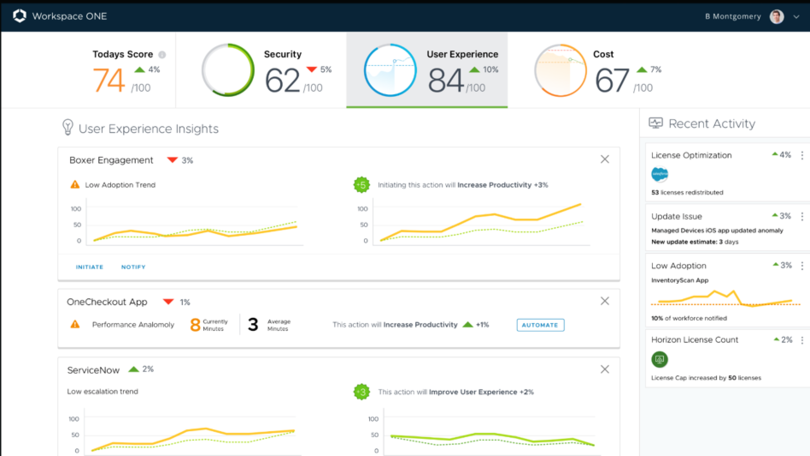Click the Cost circular gauge

click(560, 70)
